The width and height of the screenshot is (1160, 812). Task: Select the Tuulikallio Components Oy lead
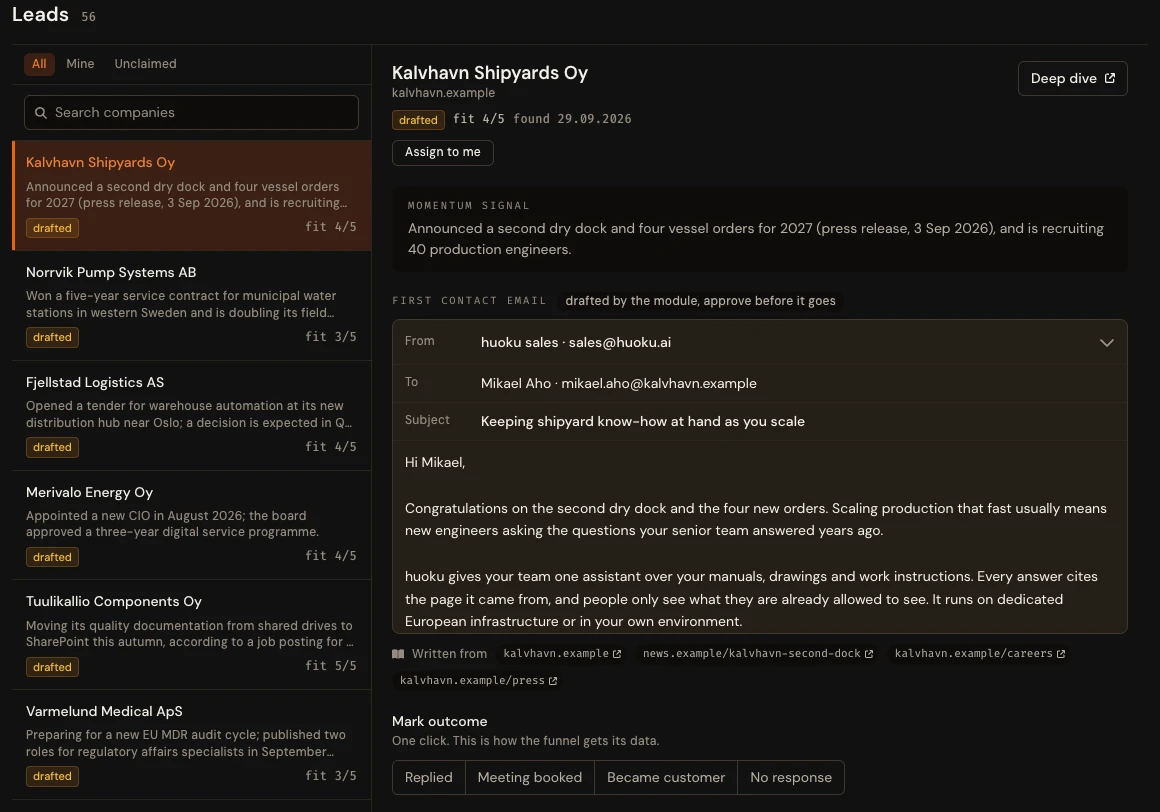[192, 635]
